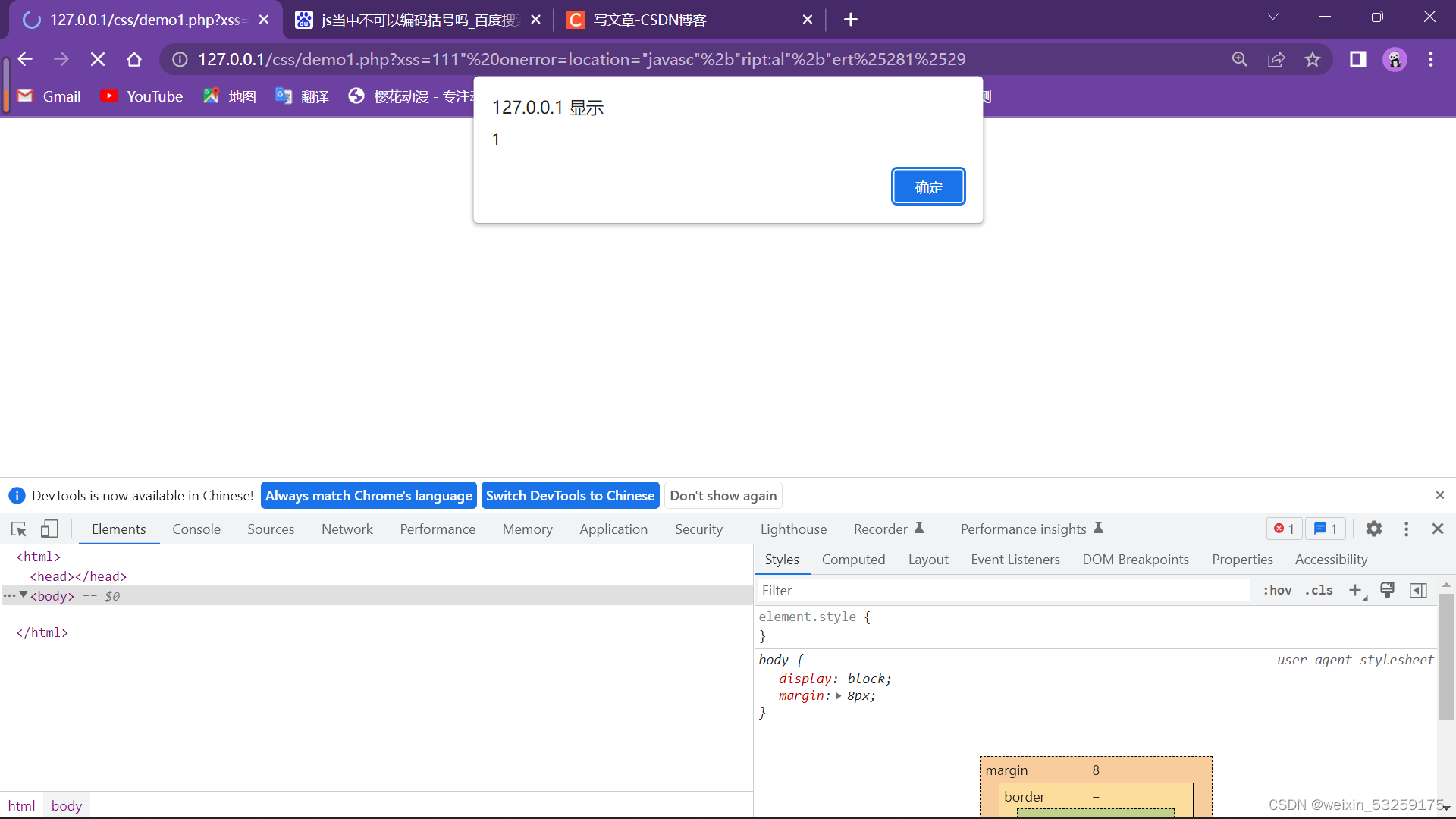Open DevTools settings gear

pyautogui.click(x=1374, y=529)
